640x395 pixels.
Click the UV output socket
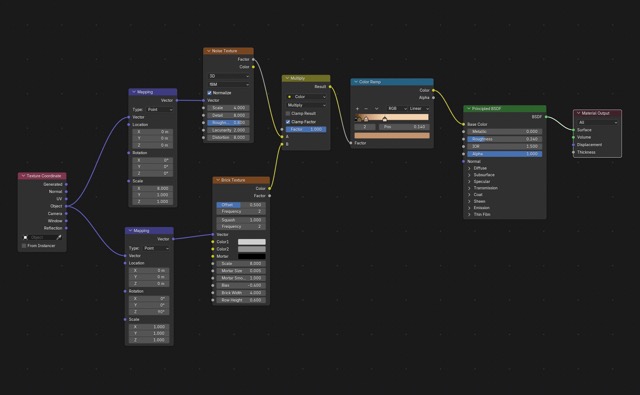pos(66,199)
